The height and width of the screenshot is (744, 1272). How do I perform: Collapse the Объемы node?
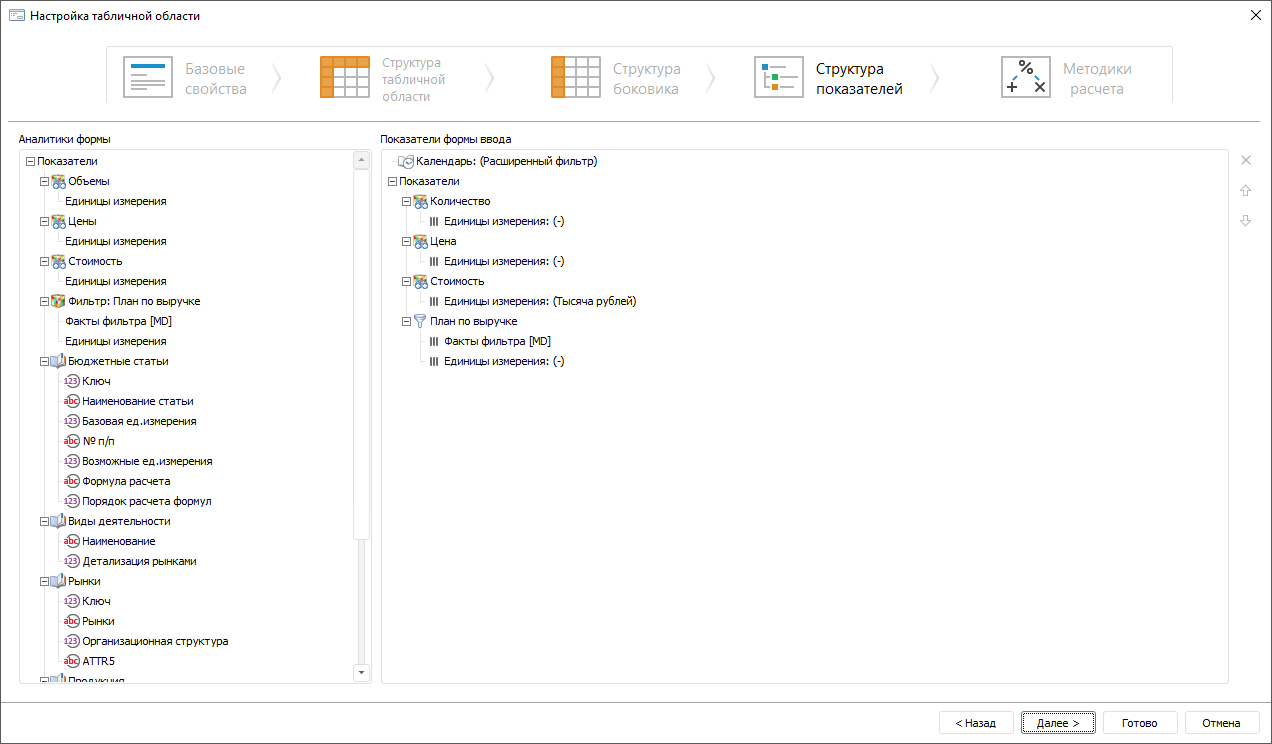click(x=44, y=181)
